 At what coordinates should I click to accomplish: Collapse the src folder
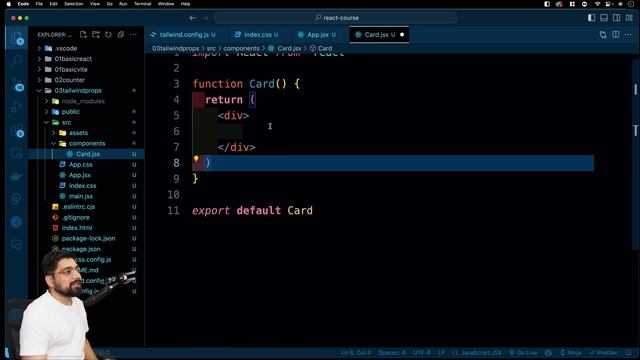tap(86, 122)
